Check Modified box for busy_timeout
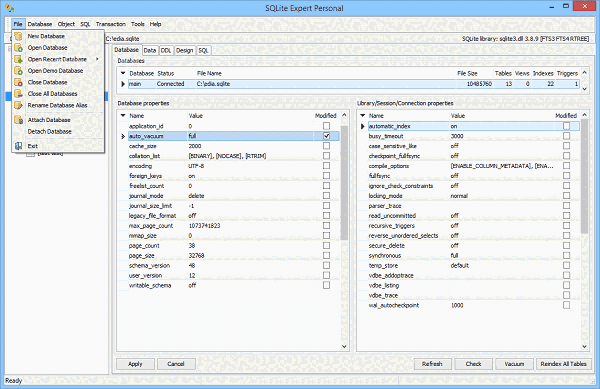The width and height of the screenshot is (600, 389). click(x=566, y=136)
